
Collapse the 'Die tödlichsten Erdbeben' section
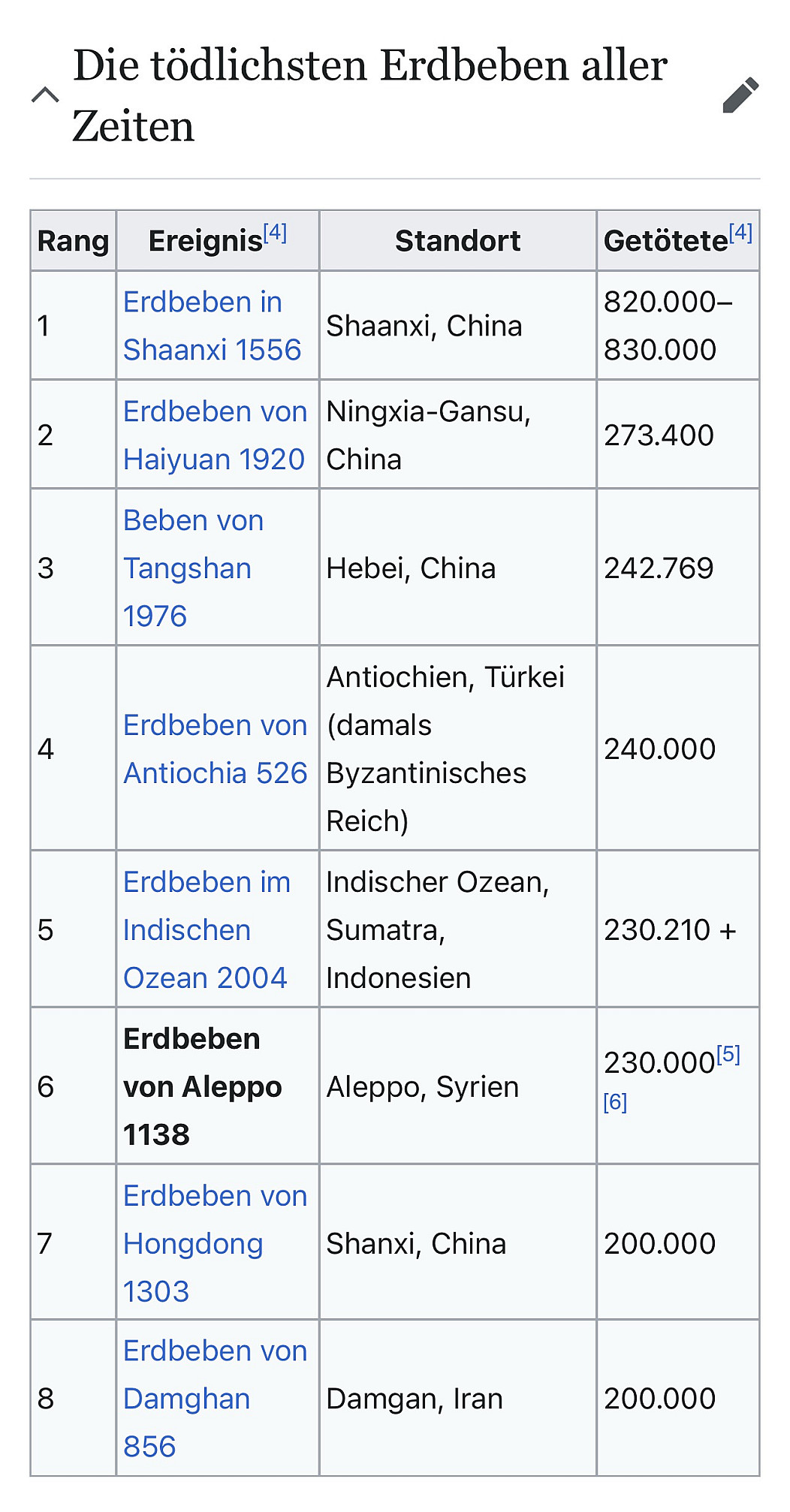[x=45, y=95]
